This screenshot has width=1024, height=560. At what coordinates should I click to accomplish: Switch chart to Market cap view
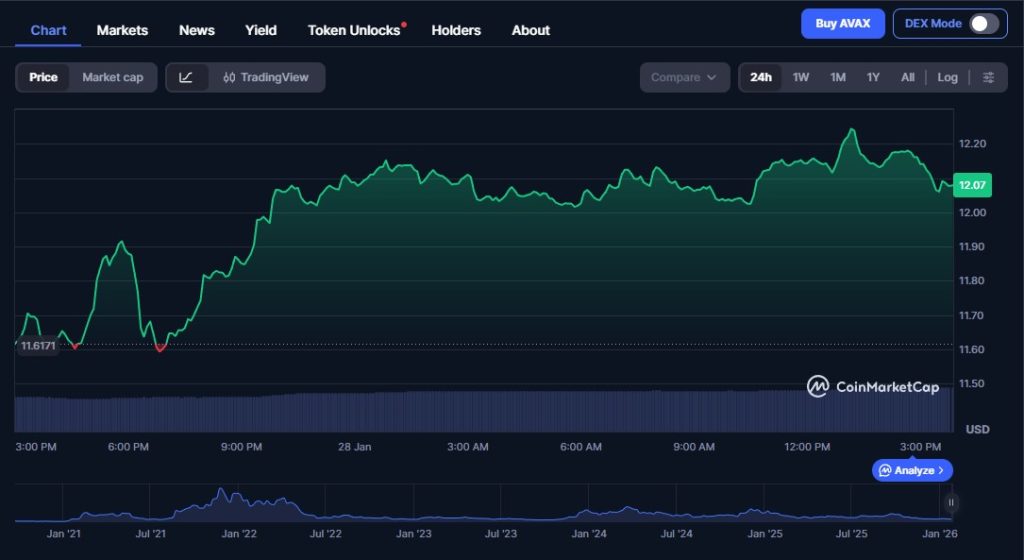[x=112, y=77]
